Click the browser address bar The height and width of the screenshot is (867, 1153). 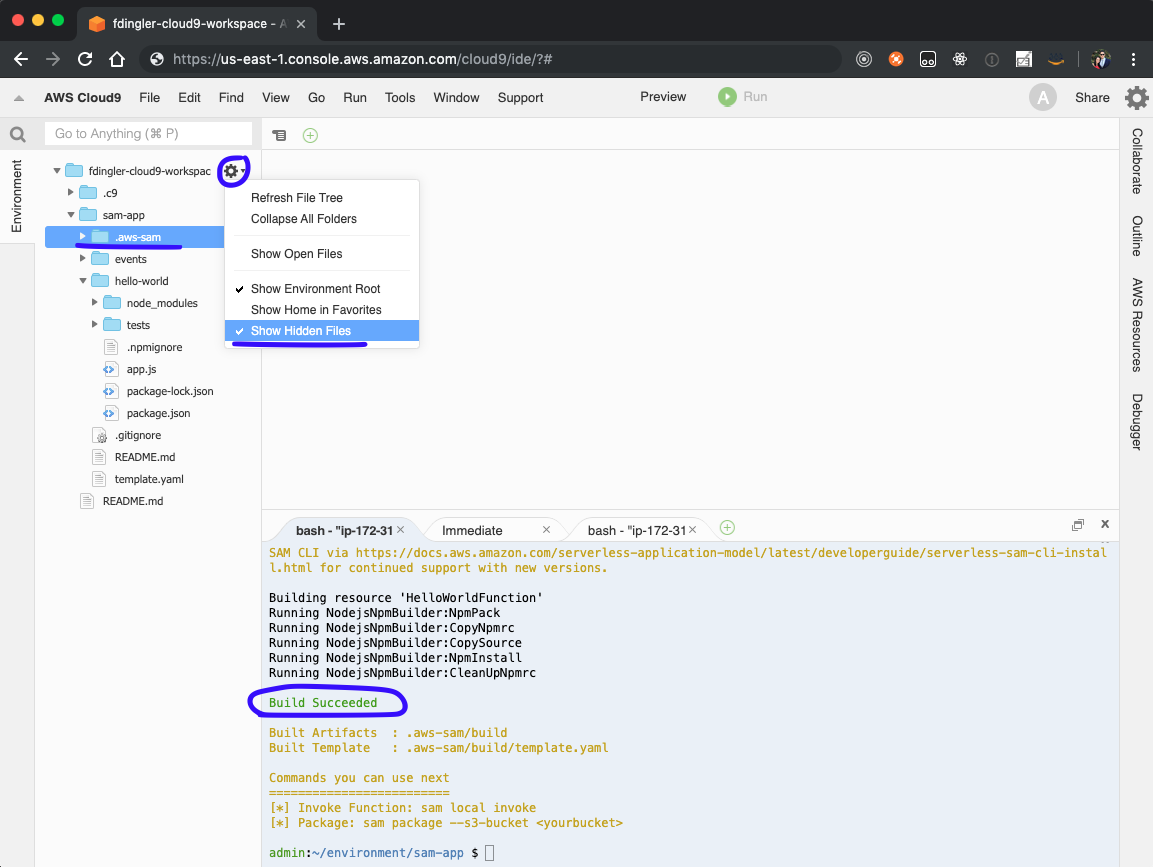(490, 60)
